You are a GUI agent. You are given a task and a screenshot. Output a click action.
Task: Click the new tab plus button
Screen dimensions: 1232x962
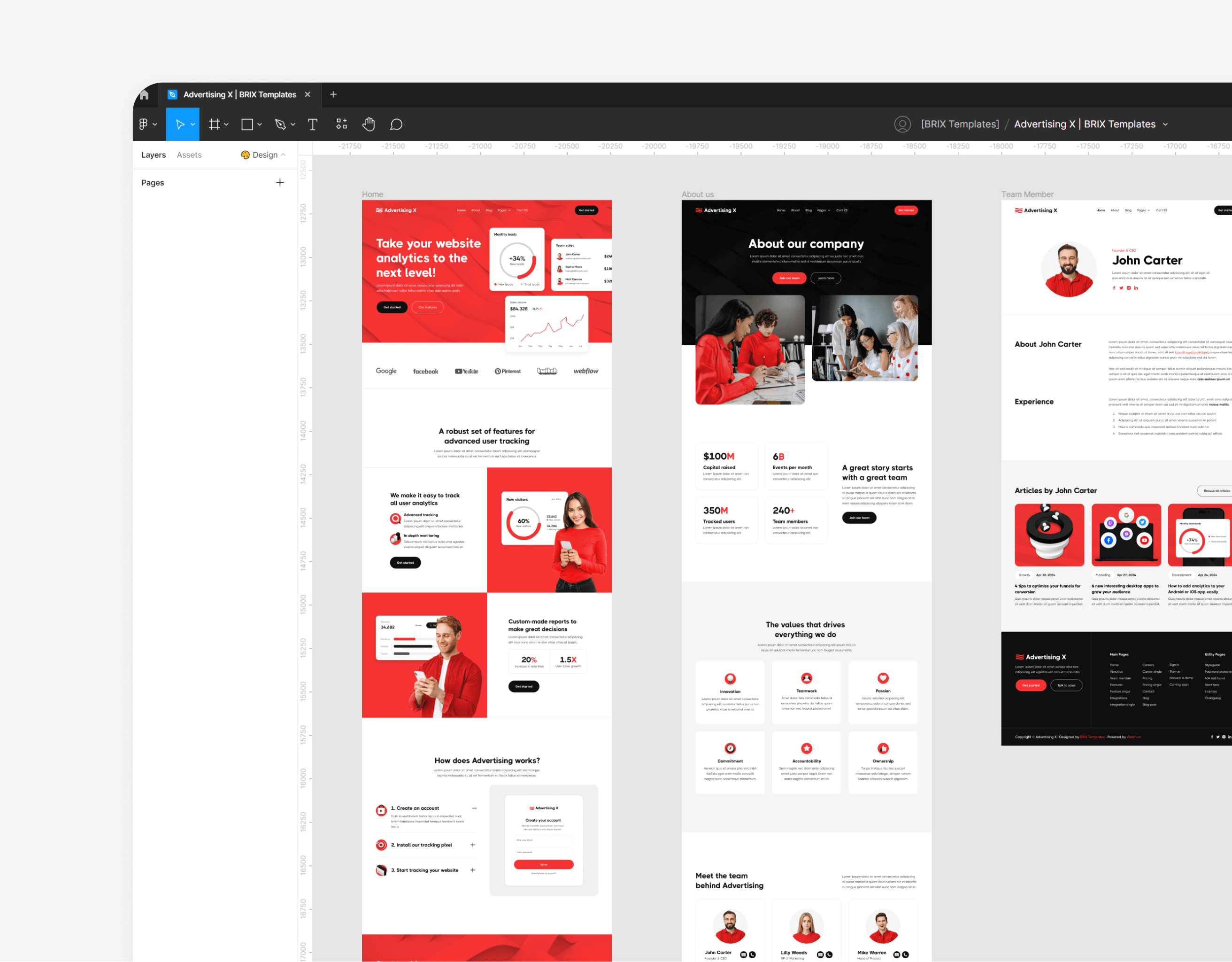click(x=333, y=94)
